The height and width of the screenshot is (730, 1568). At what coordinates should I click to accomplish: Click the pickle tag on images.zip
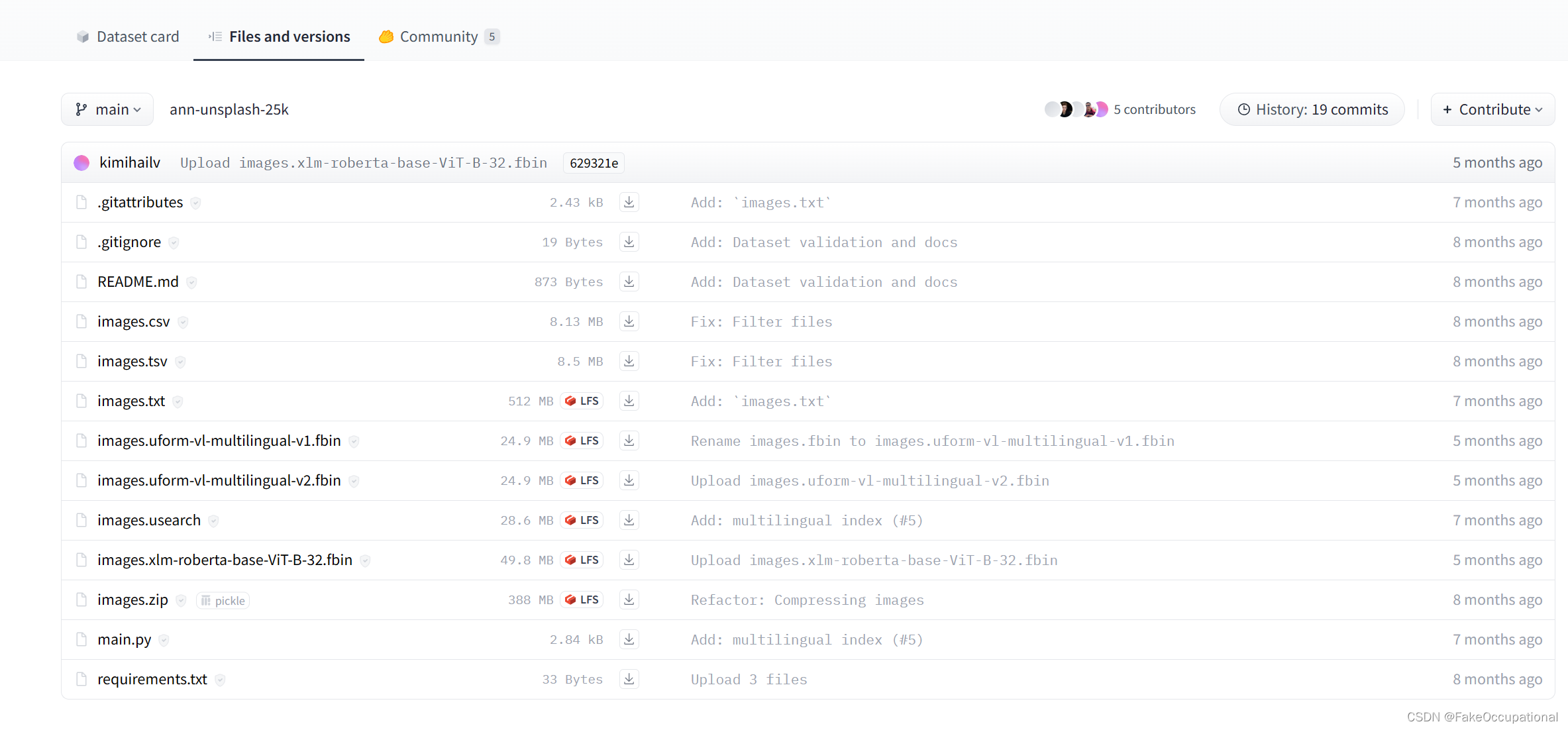[x=223, y=601]
